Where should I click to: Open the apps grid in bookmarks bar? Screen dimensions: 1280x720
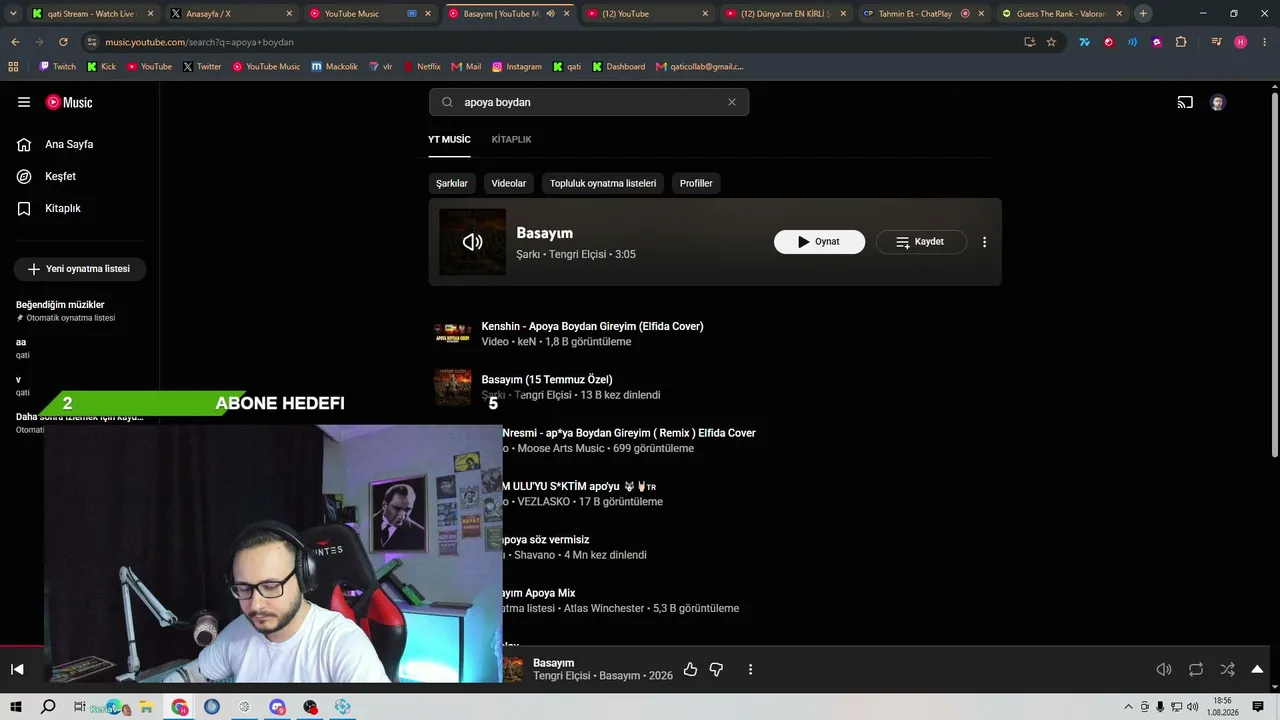point(13,67)
